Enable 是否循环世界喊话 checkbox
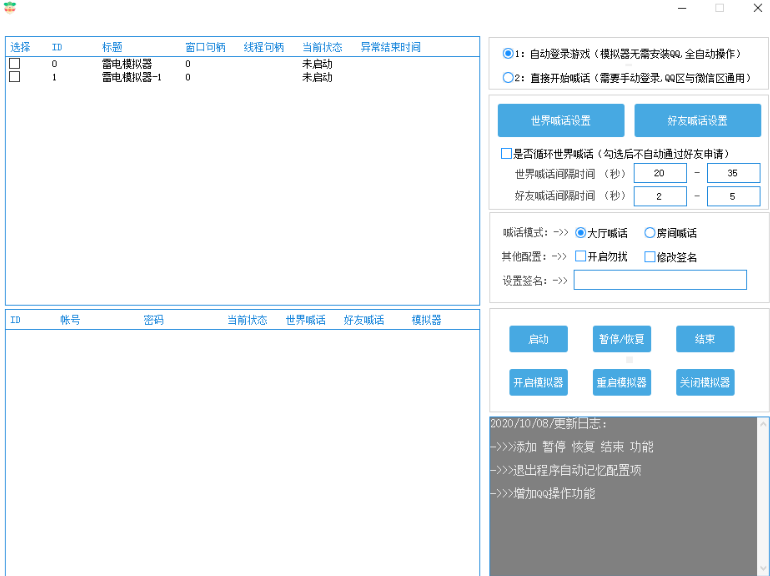Screen dimensions: 770x576 pos(507,154)
